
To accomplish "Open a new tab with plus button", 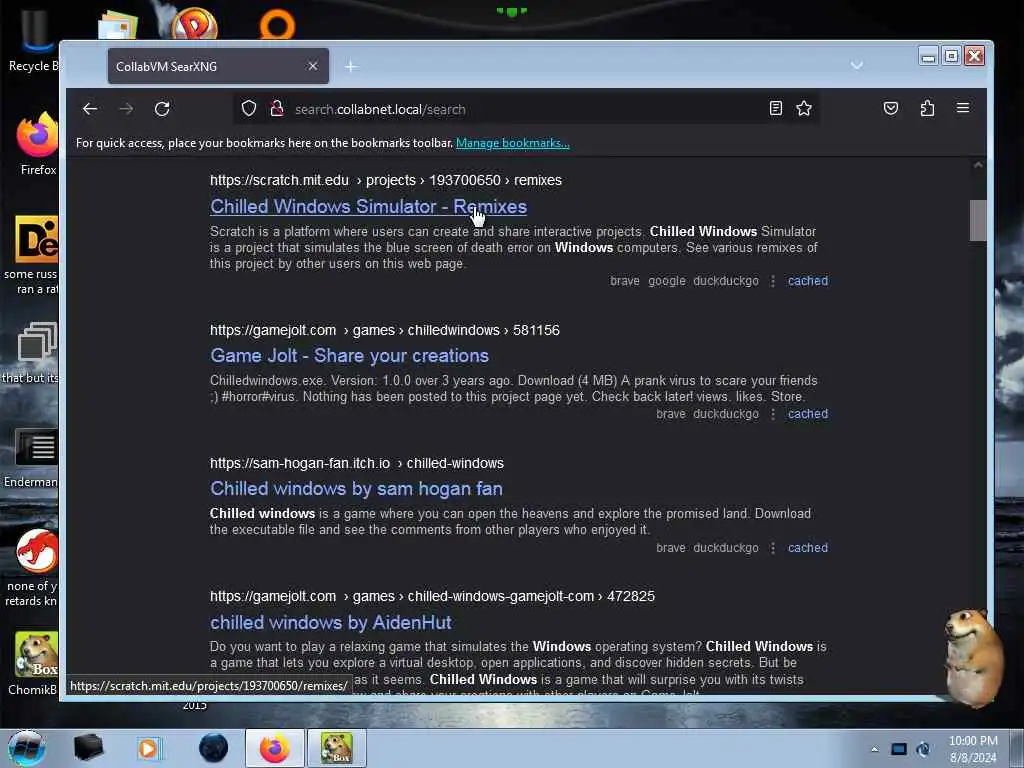I will (x=351, y=66).
